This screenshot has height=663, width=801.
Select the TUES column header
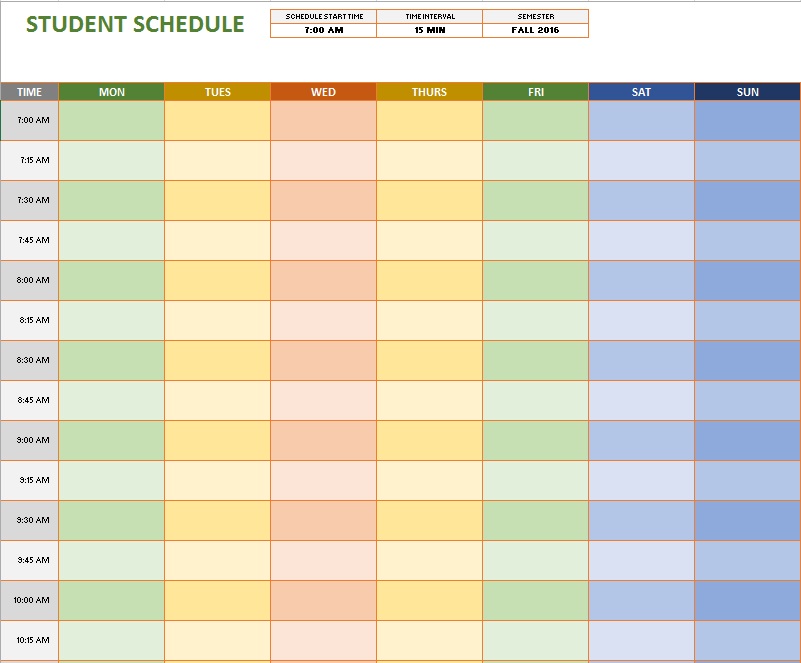click(x=218, y=92)
